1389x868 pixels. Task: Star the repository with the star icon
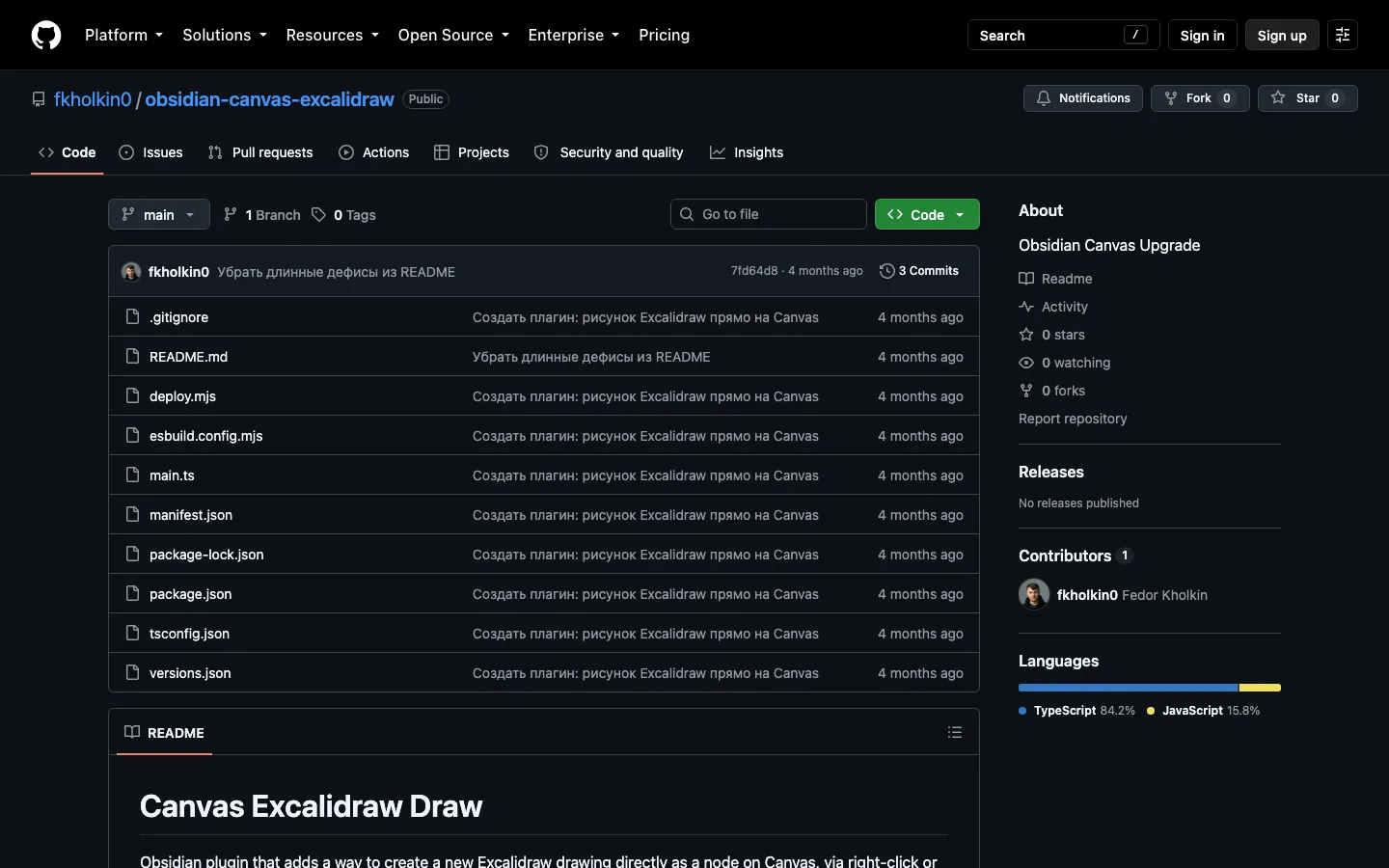(1278, 98)
